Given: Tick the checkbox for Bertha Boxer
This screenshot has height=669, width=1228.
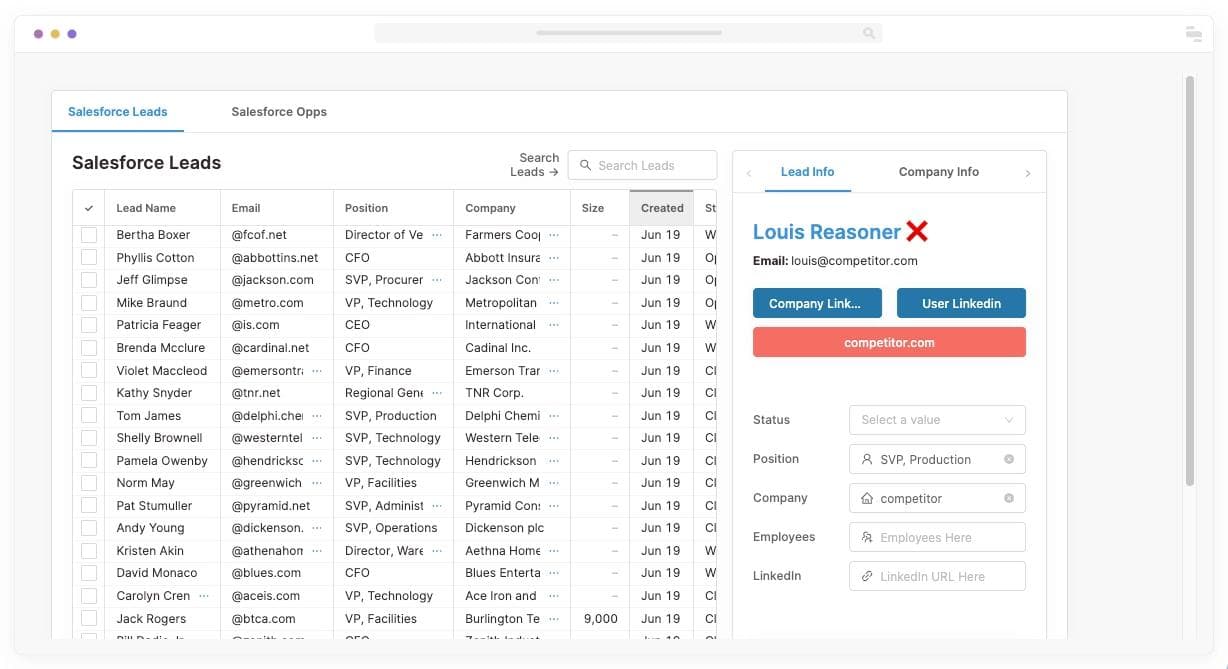Looking at the screenshot, I should (89, 235).
